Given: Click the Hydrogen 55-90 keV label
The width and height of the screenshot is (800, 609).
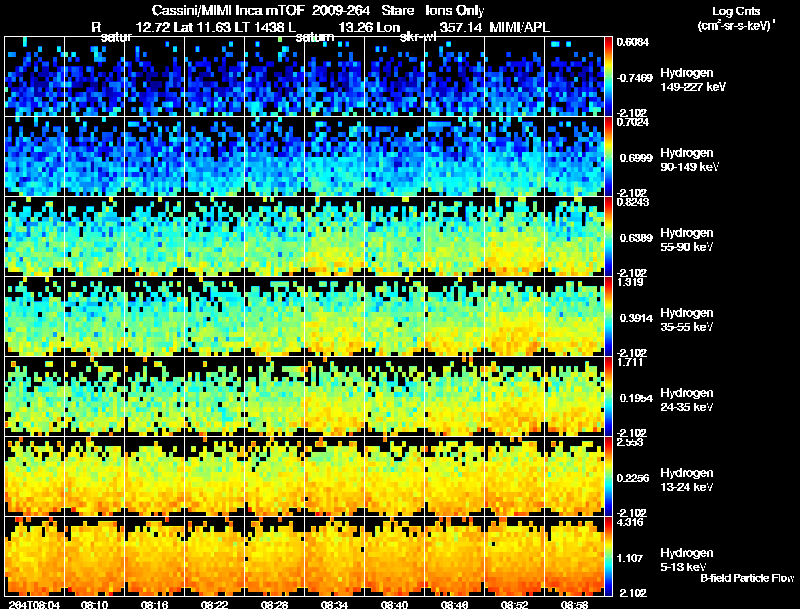Looking at the screenshot, I should tap(686, 240).
